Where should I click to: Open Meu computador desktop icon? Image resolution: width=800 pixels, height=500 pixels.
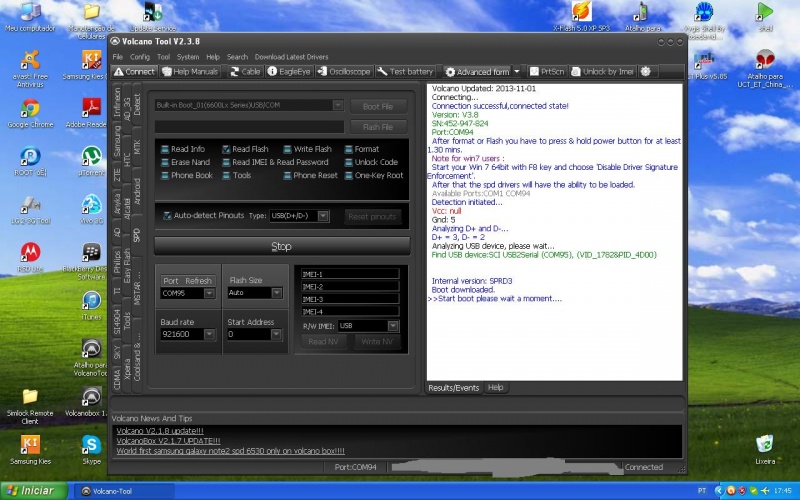coord(31,17)
